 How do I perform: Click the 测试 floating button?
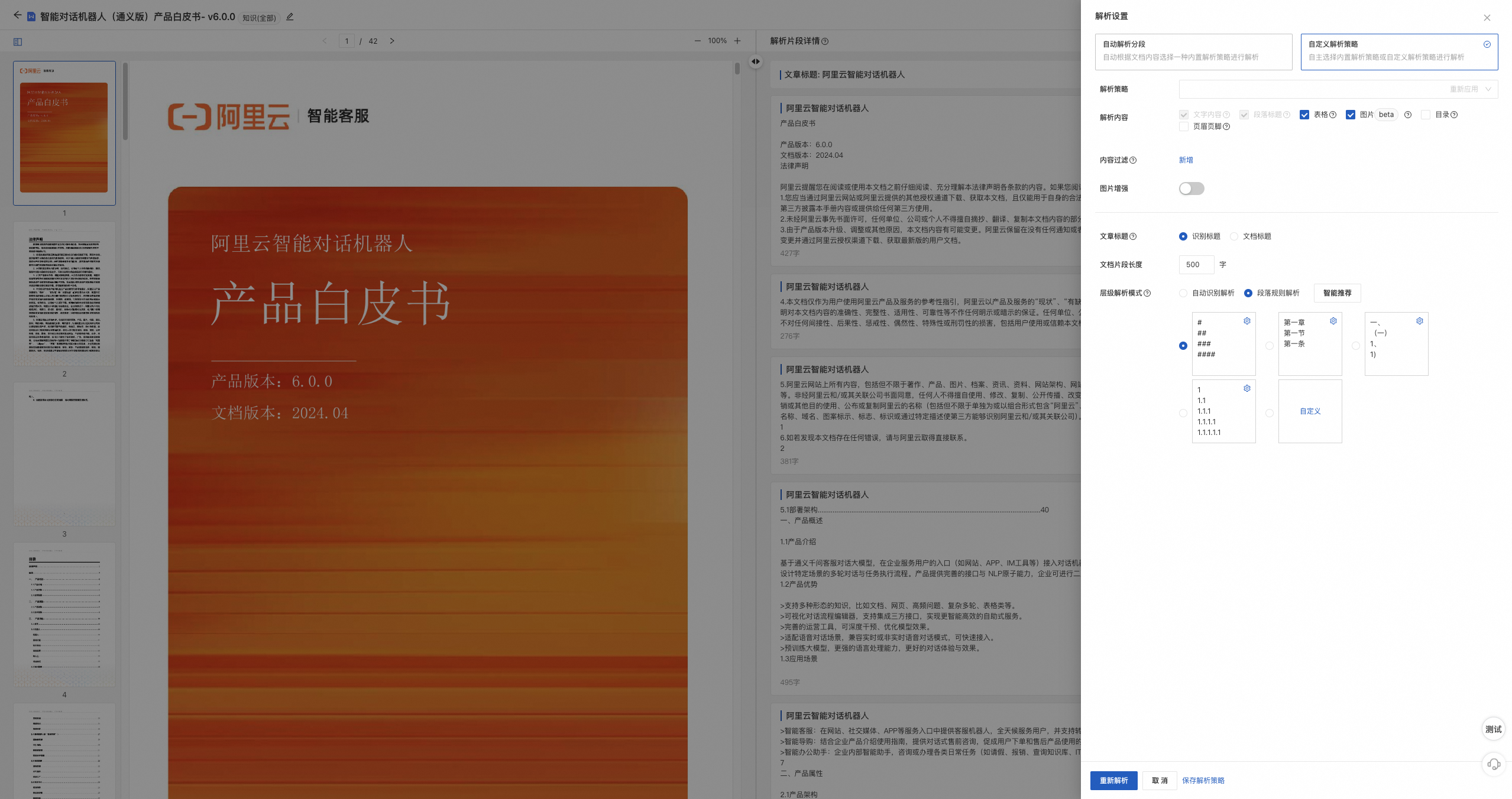[x=1494, y=729]
